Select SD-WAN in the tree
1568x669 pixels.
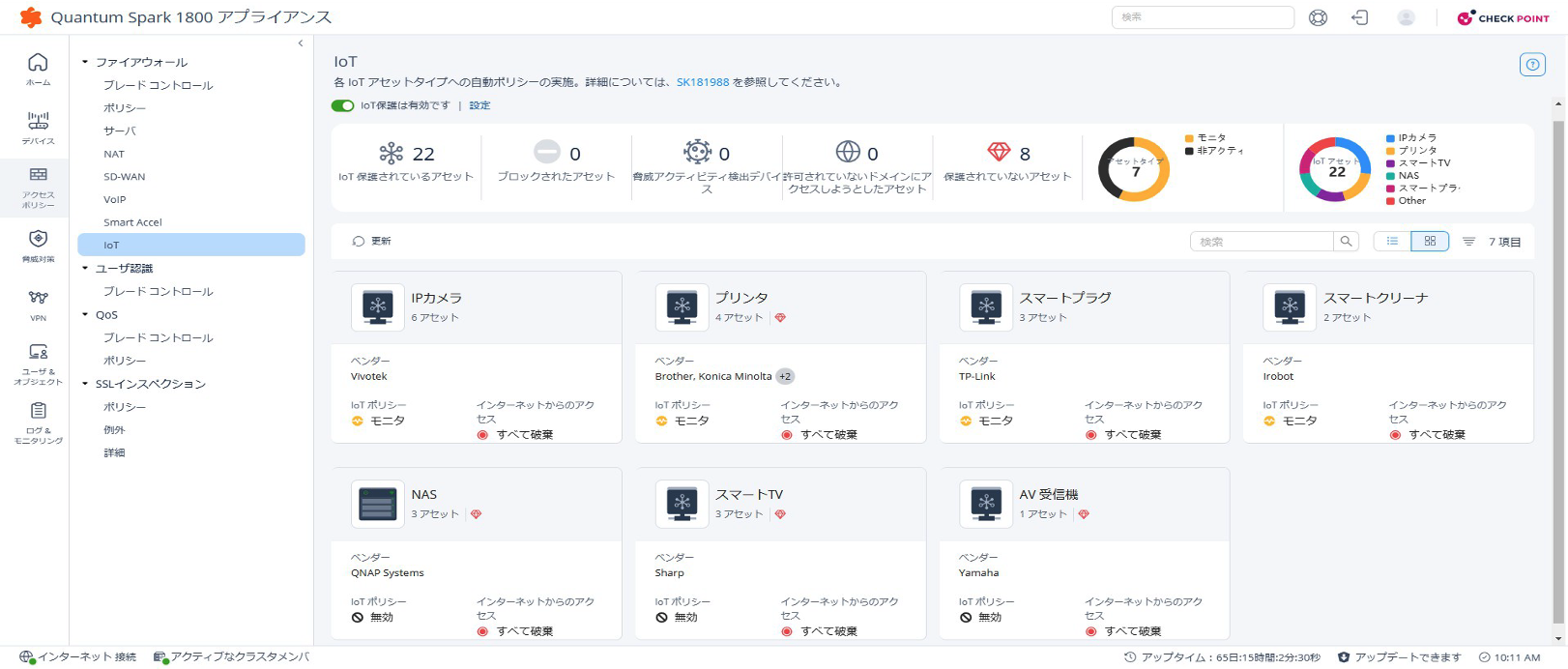coord(125,177)
